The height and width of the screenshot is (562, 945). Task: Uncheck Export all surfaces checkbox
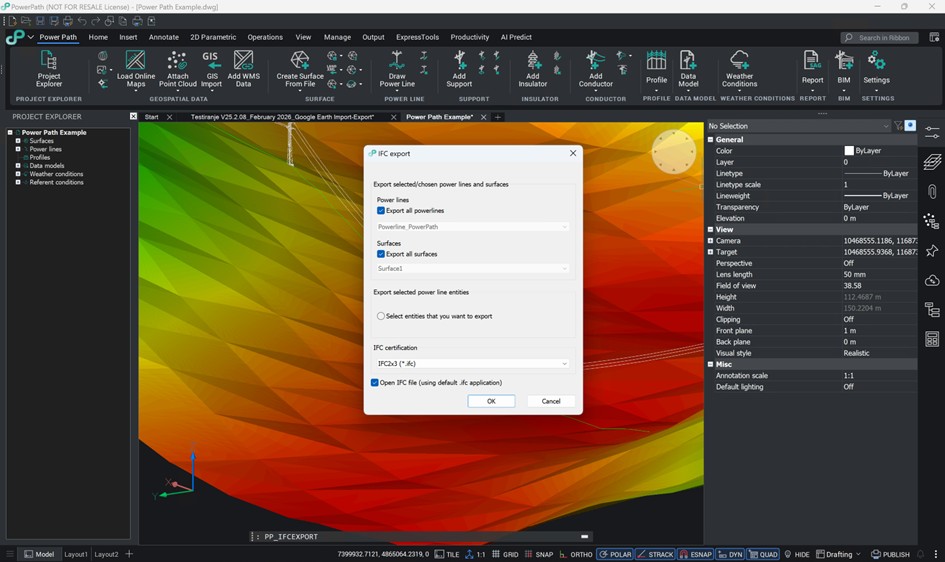tap(381, 254)
